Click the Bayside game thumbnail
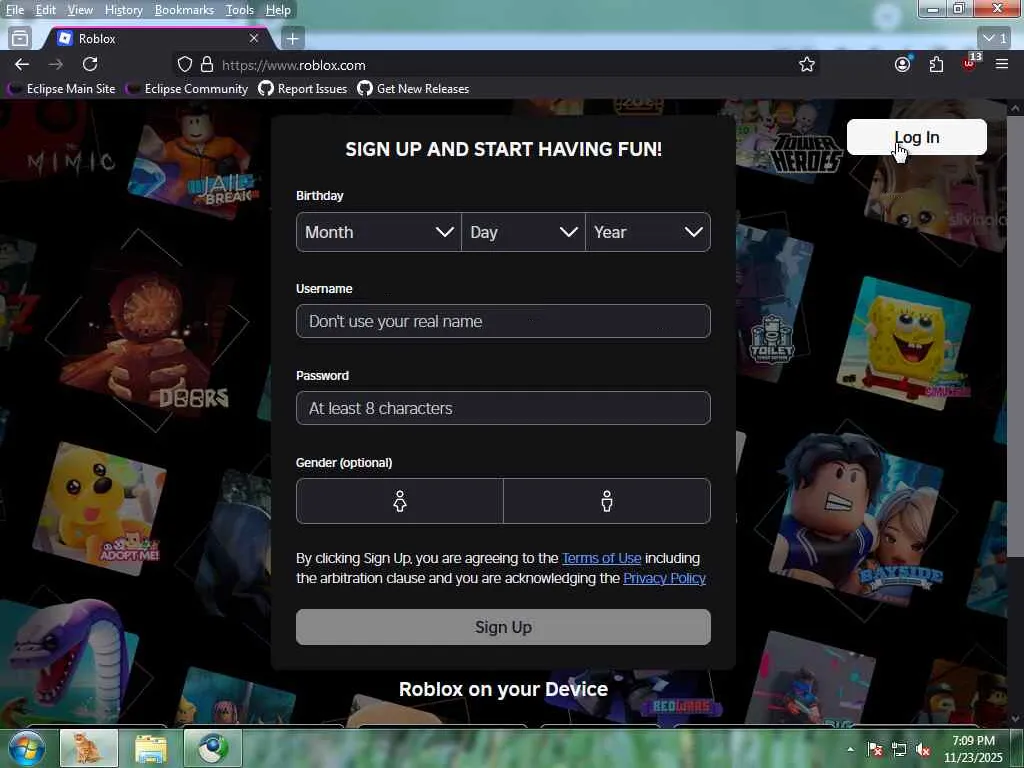 856,519
